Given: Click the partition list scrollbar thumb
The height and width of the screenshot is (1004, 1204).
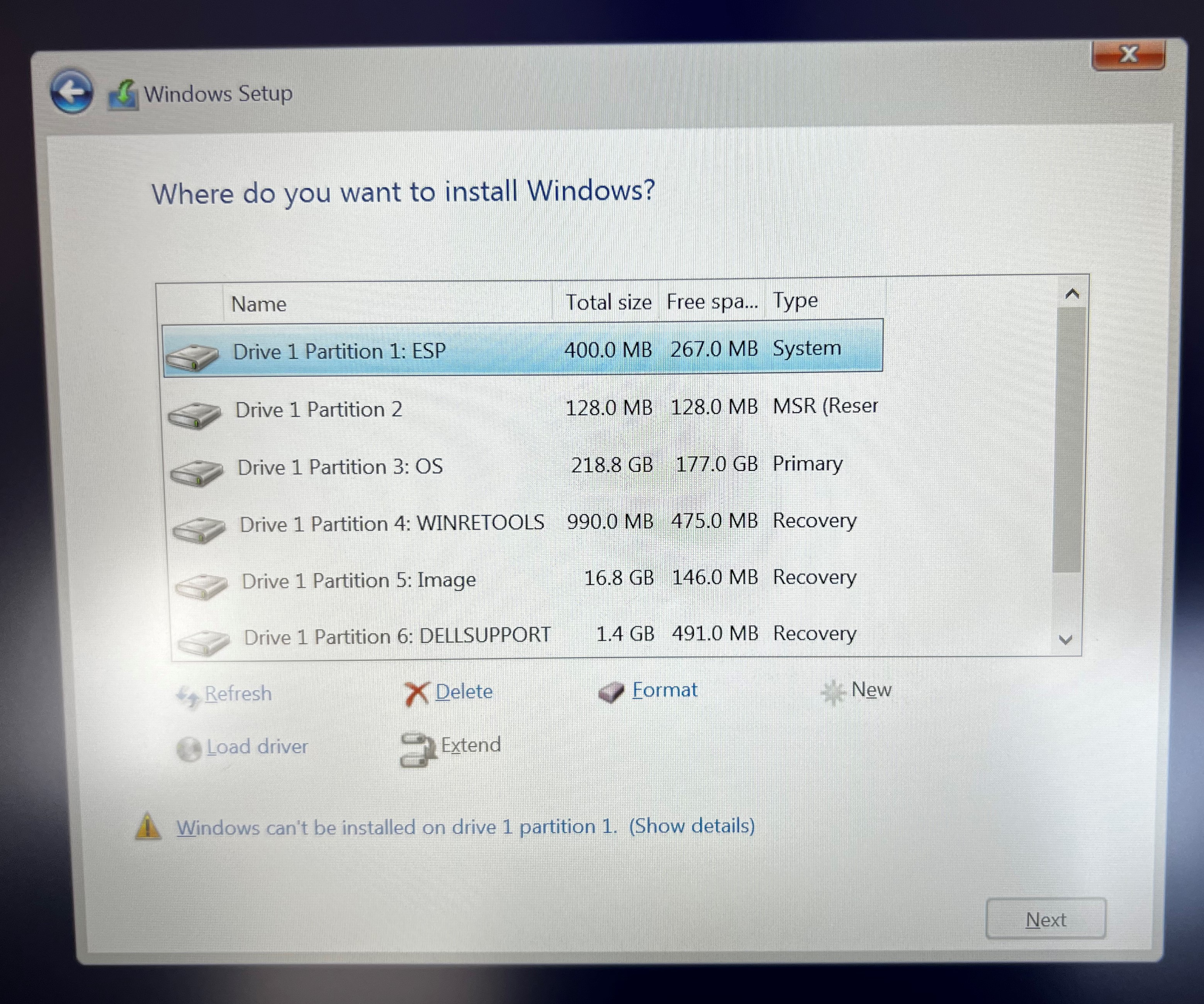Looking at the screenshot, I should pos(1069,439).
